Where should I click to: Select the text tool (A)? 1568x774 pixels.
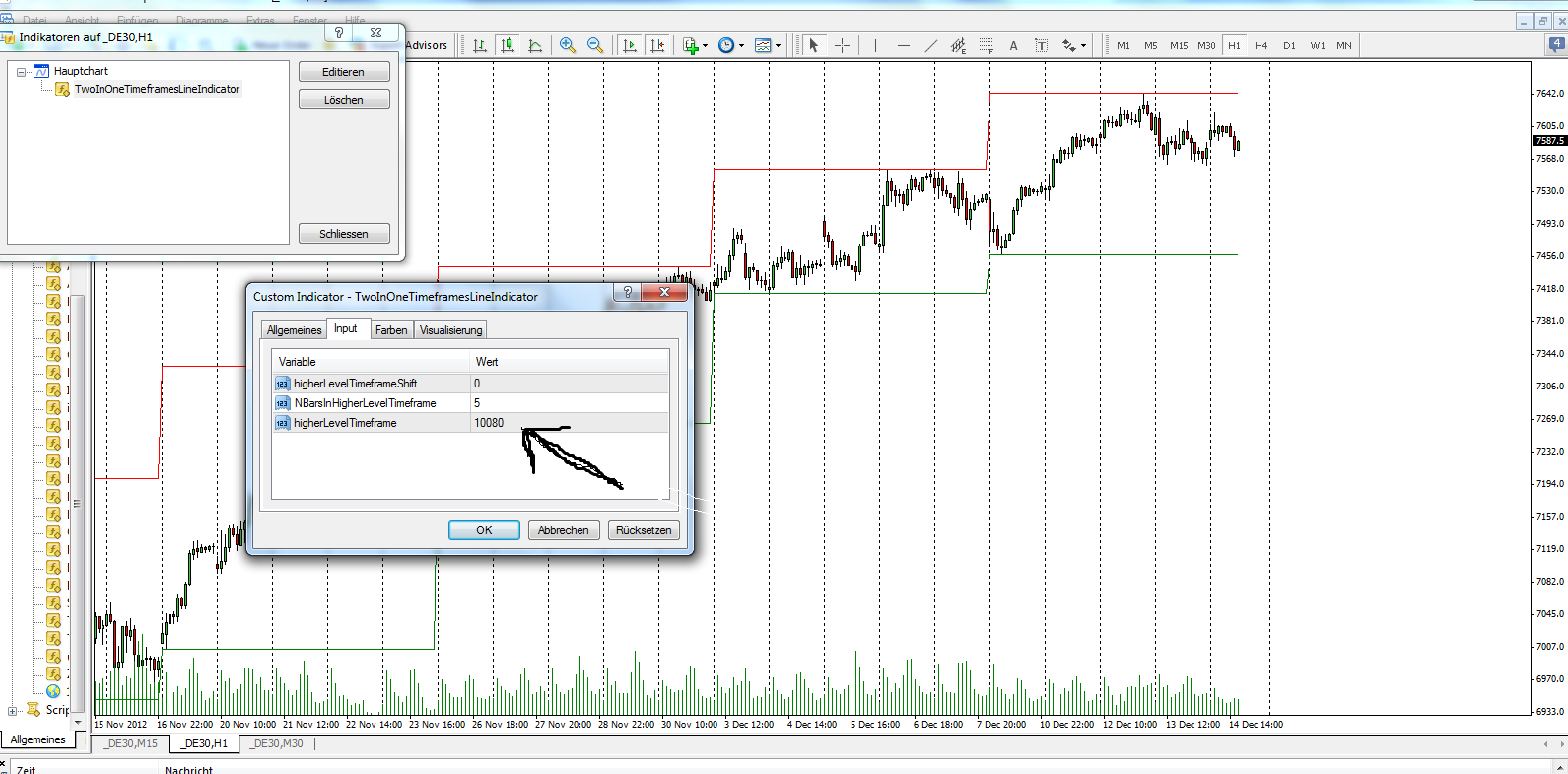(x=1013, y=45)
